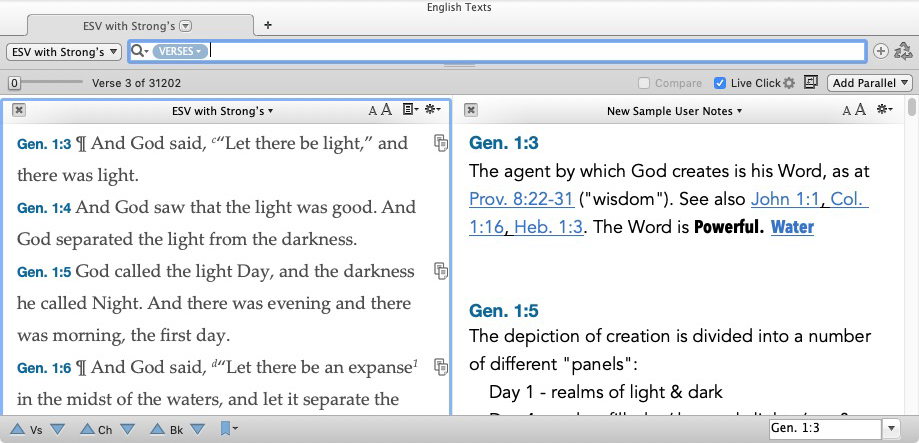Go to previous chapter with up arrow
Viewport: 919px width, 443px height.
86,429
